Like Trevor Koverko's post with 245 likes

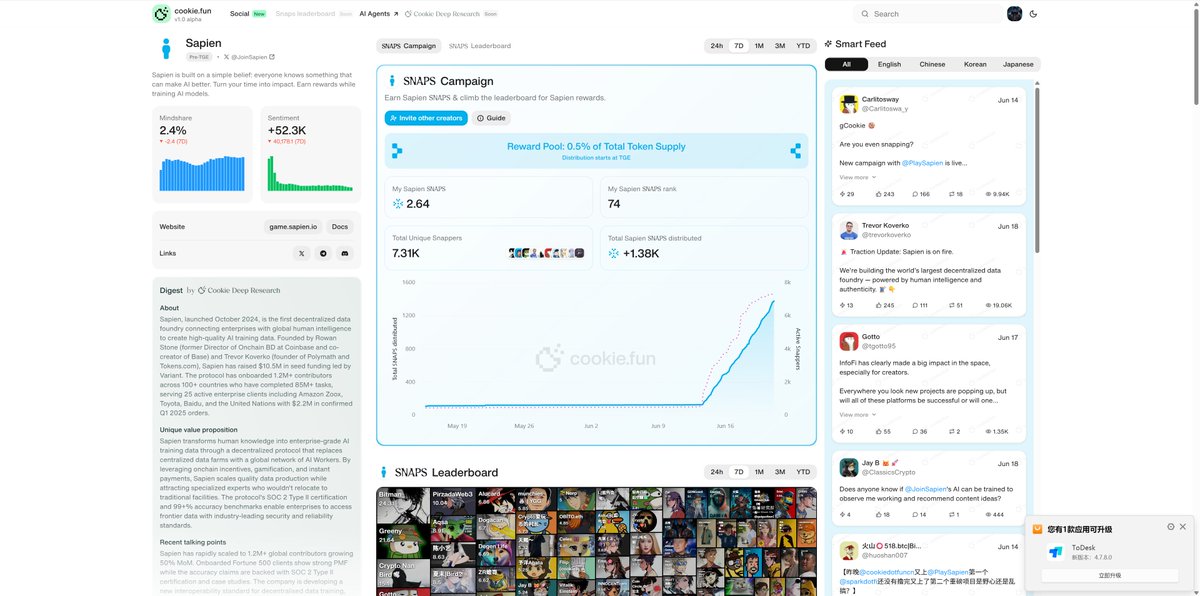coord(884,305)
